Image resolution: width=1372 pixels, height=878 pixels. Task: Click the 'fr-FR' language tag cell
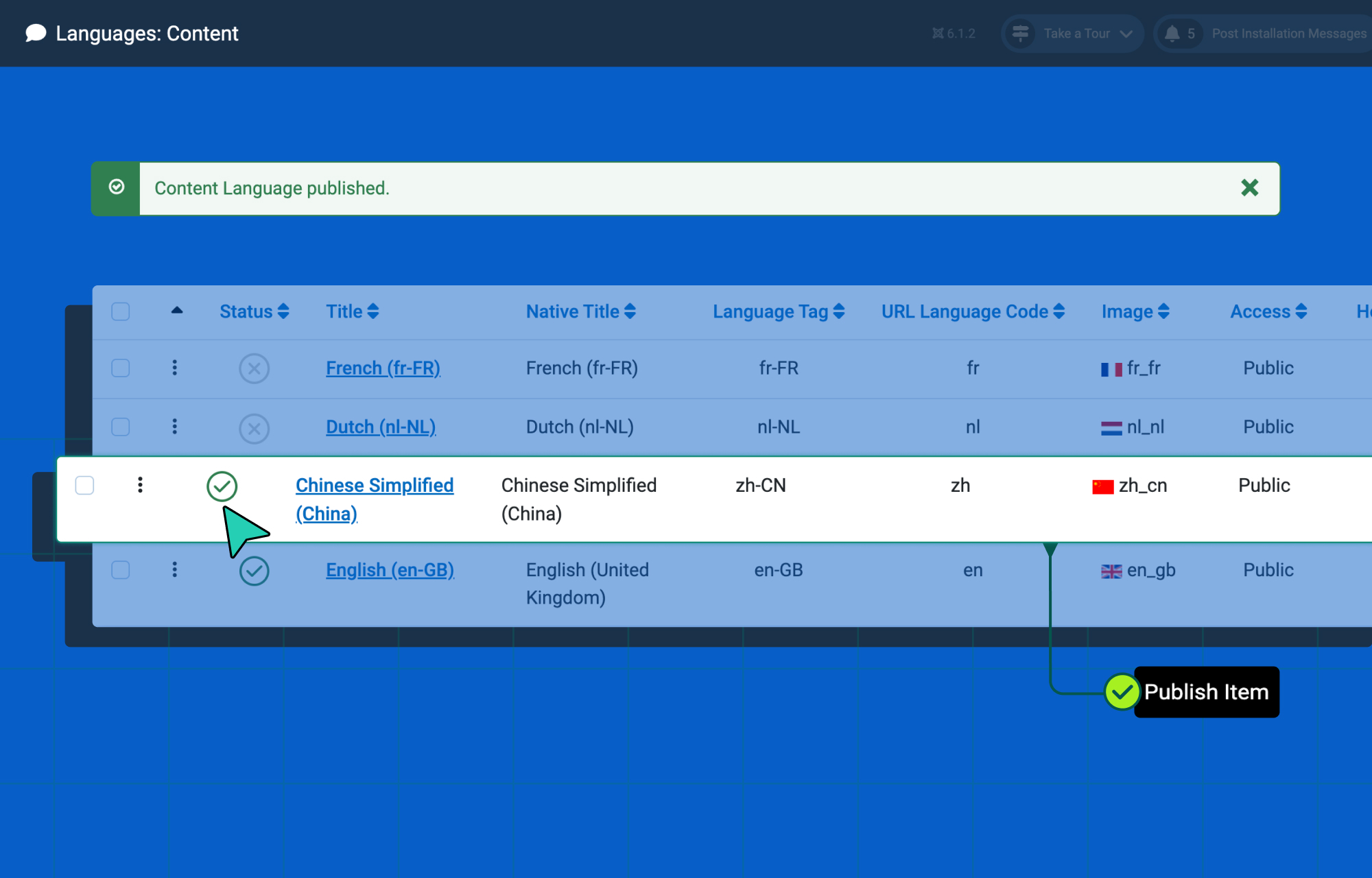click(x=779, y=368)
